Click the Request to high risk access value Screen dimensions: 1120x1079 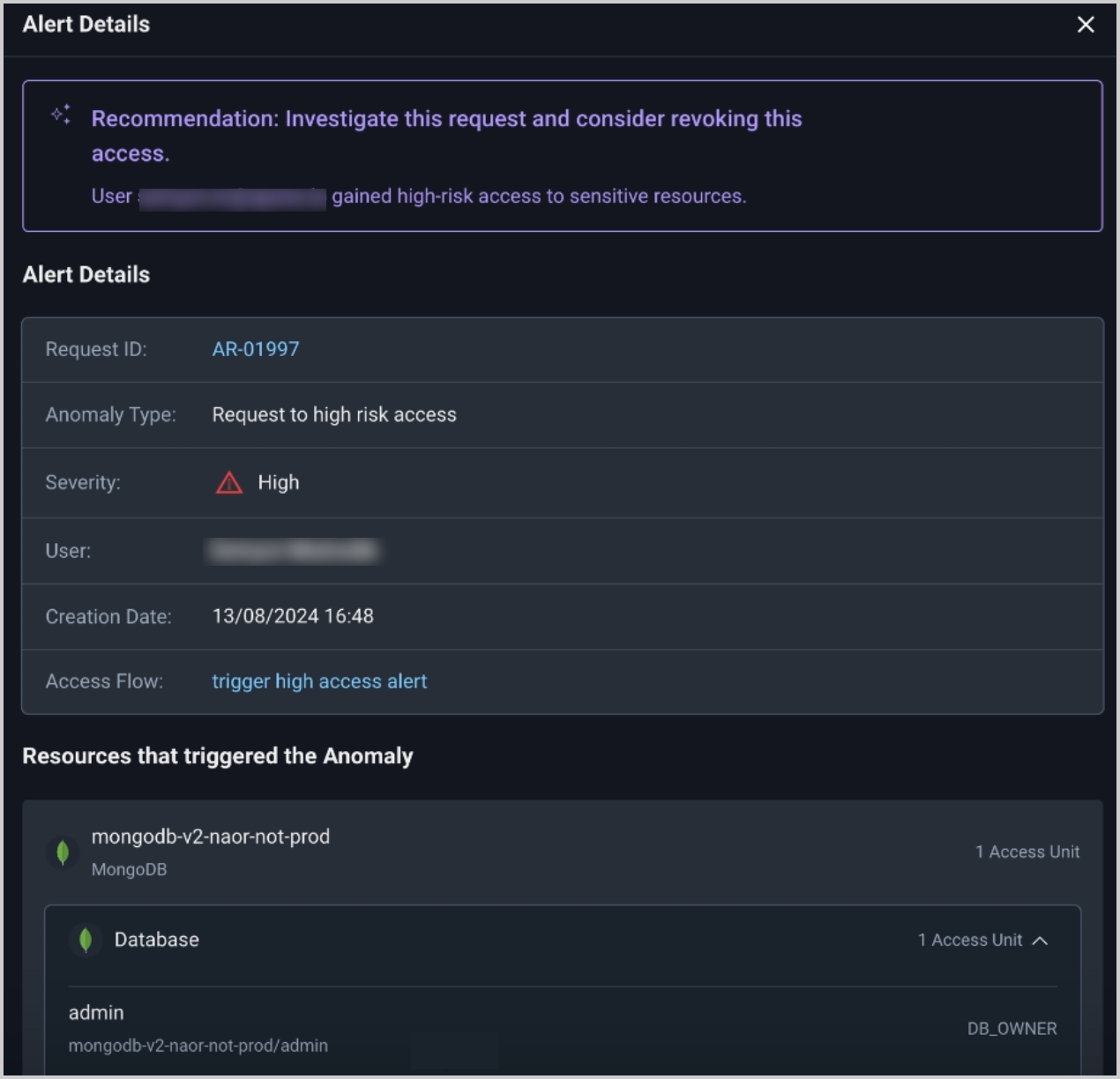334,415
